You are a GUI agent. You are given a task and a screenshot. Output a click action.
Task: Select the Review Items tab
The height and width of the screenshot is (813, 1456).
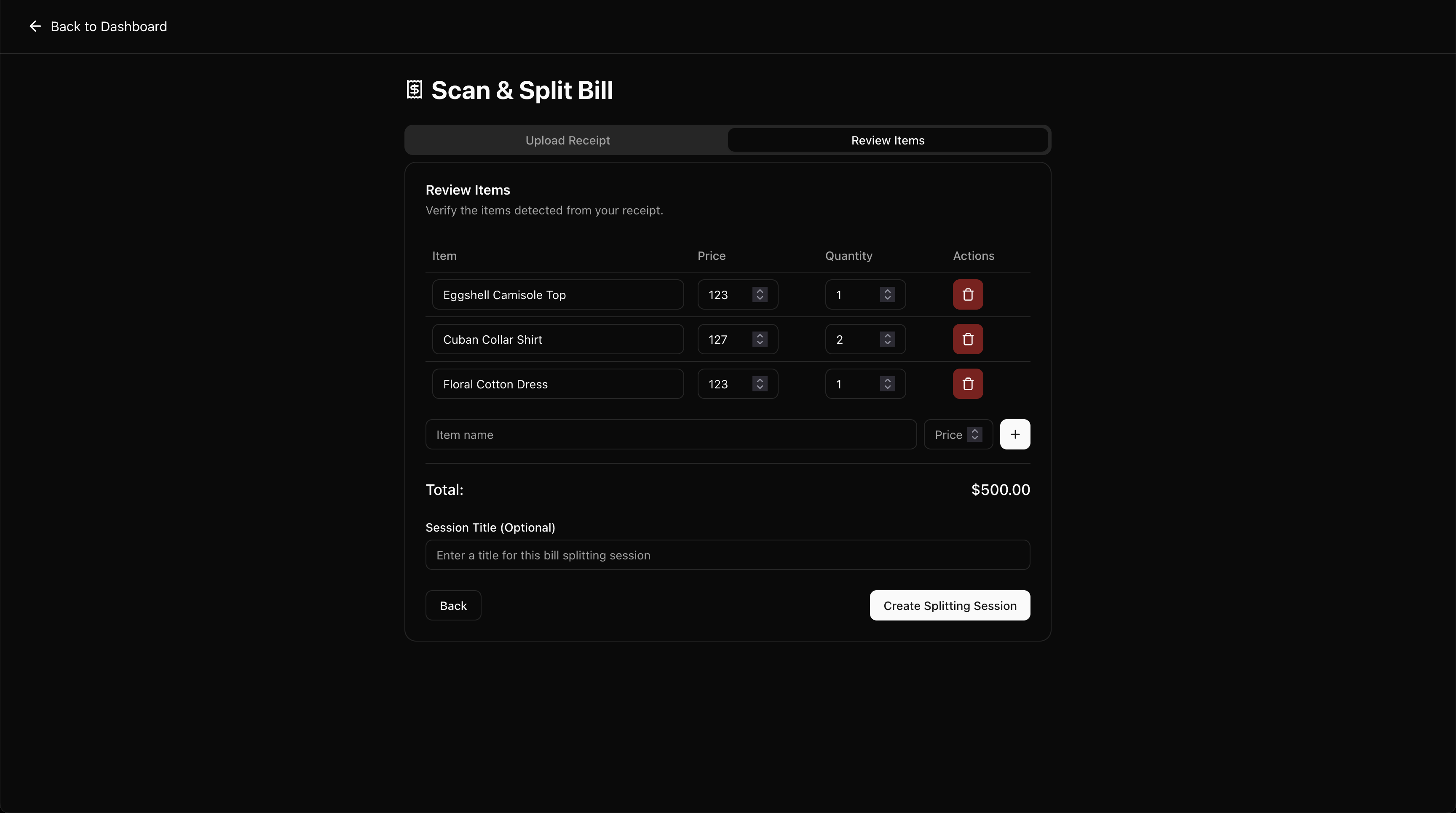[x=887, y=140]
